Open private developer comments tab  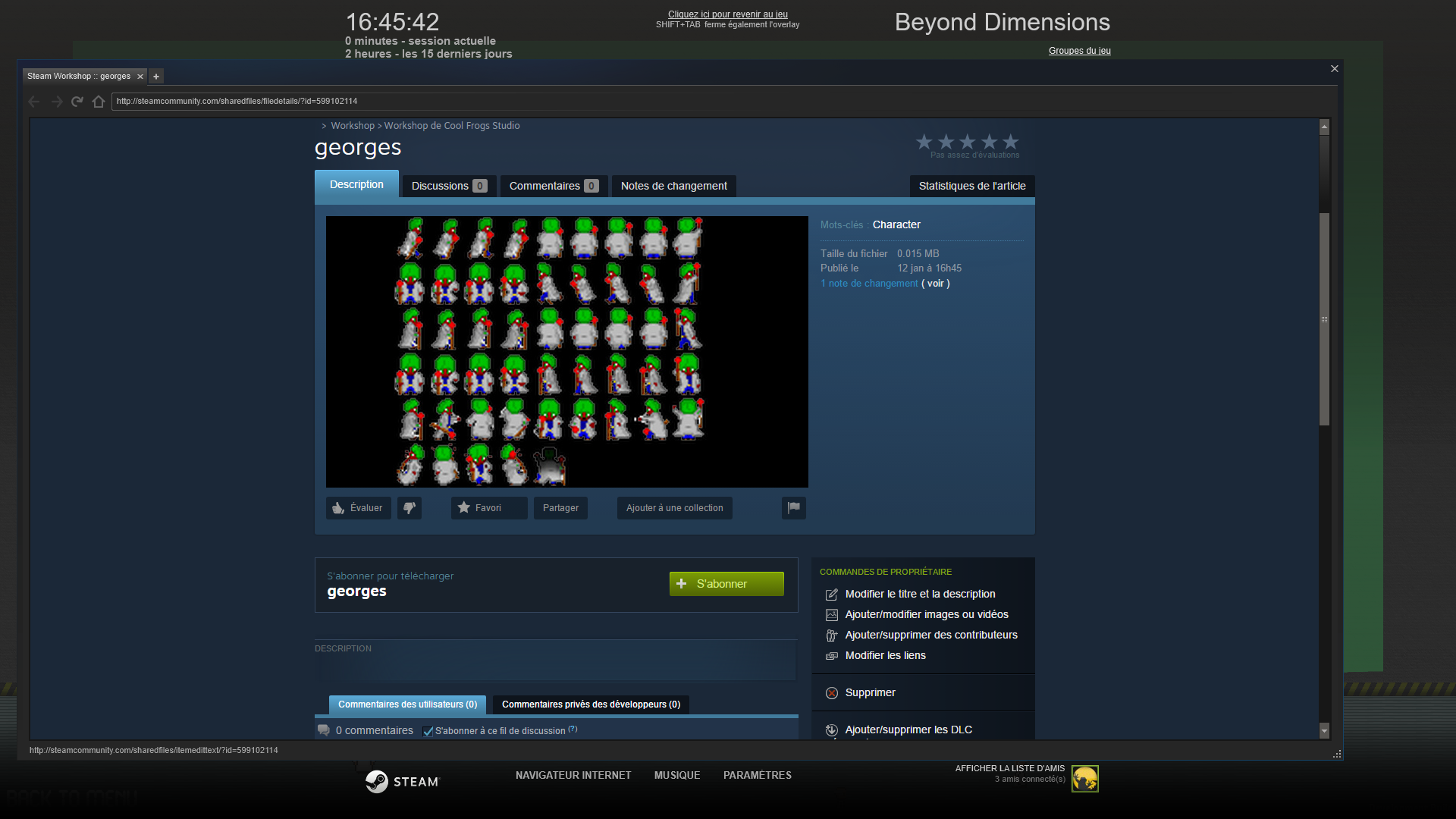[591, 704]
